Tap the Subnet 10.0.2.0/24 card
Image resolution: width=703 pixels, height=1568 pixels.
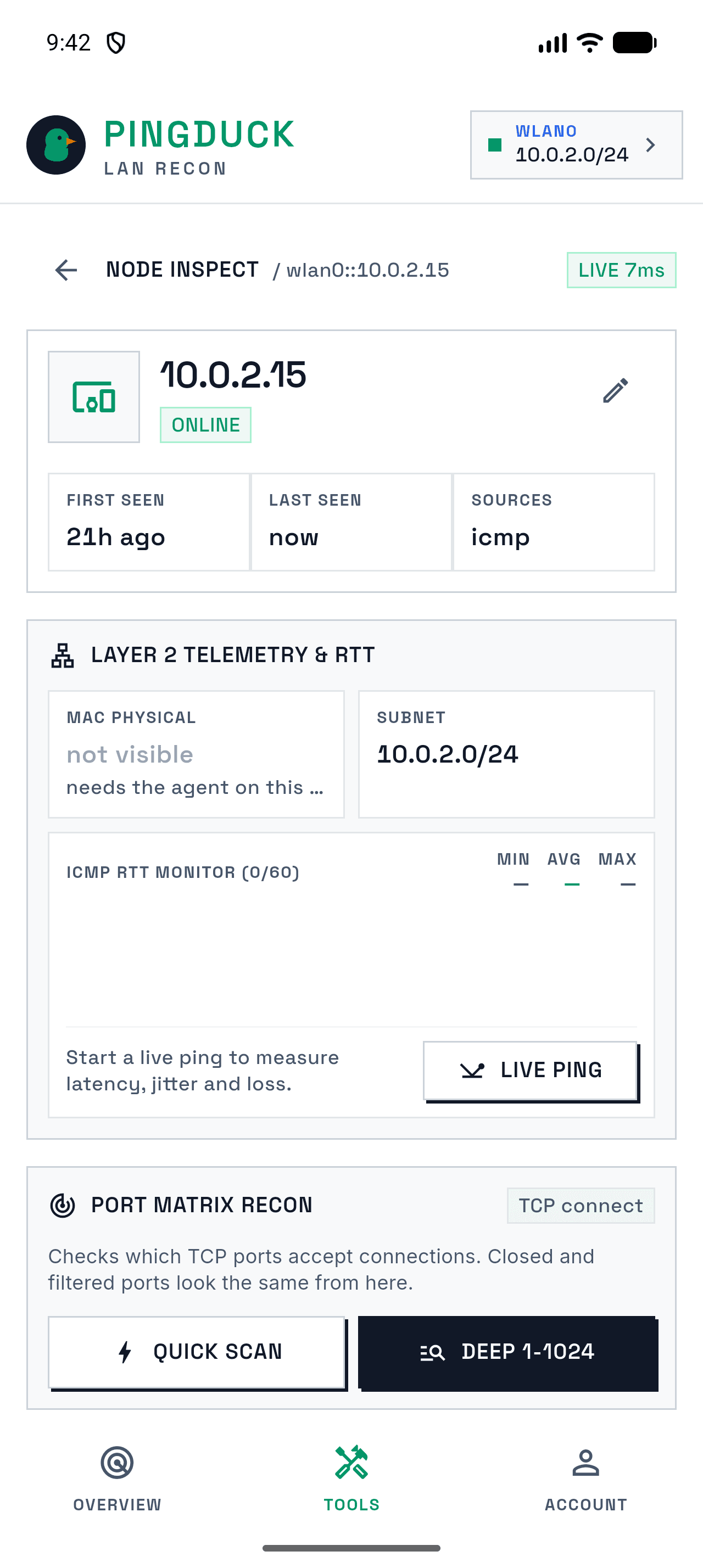506,754
